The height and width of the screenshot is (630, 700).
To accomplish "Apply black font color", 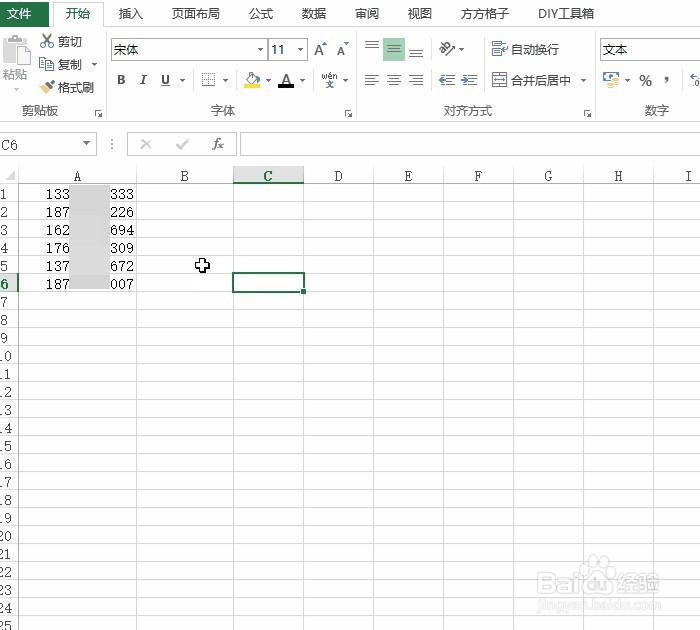I will [x=286, y=80].
